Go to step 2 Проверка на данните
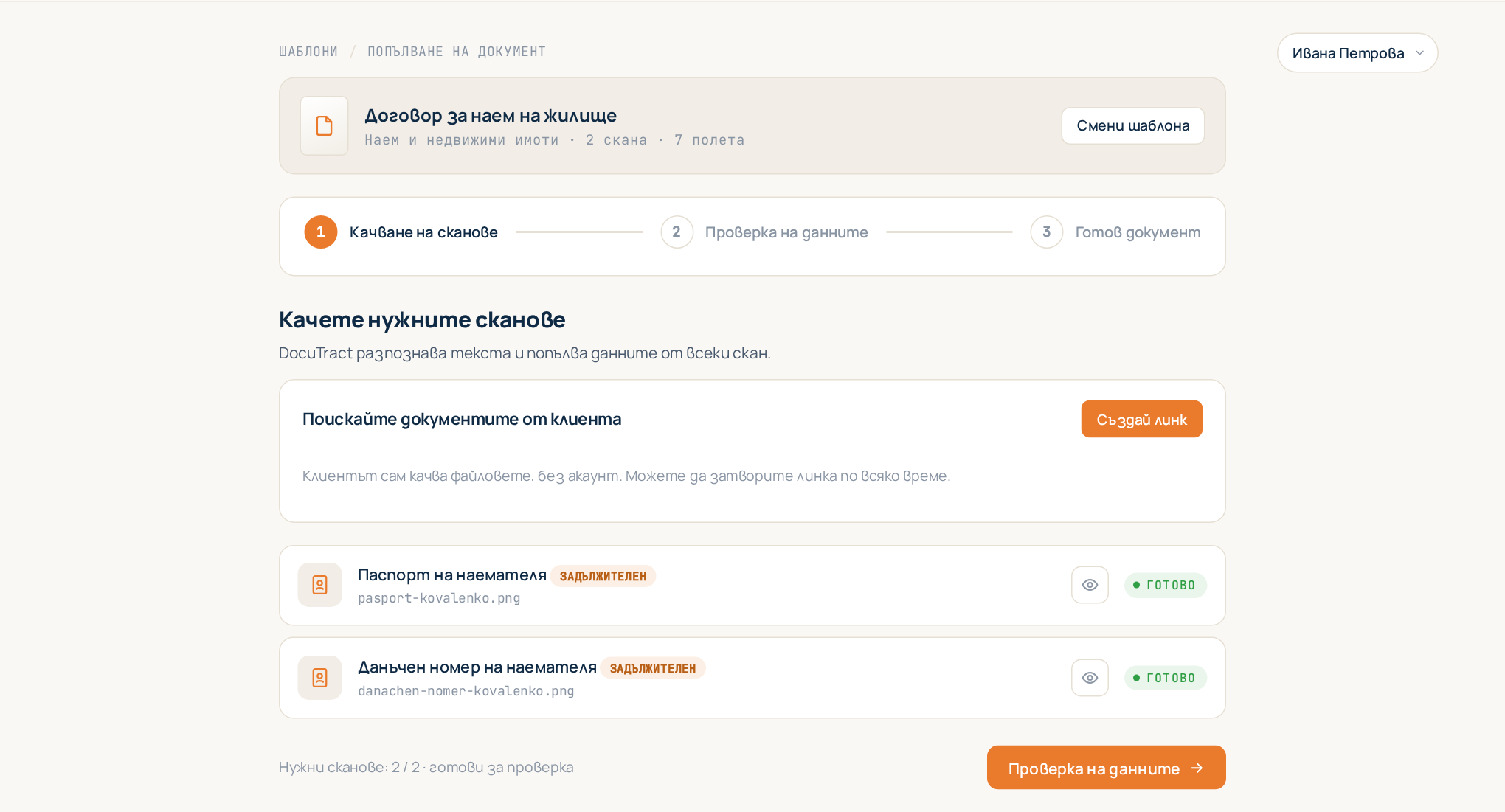1505x812 pixels. (x=764, y=232)
